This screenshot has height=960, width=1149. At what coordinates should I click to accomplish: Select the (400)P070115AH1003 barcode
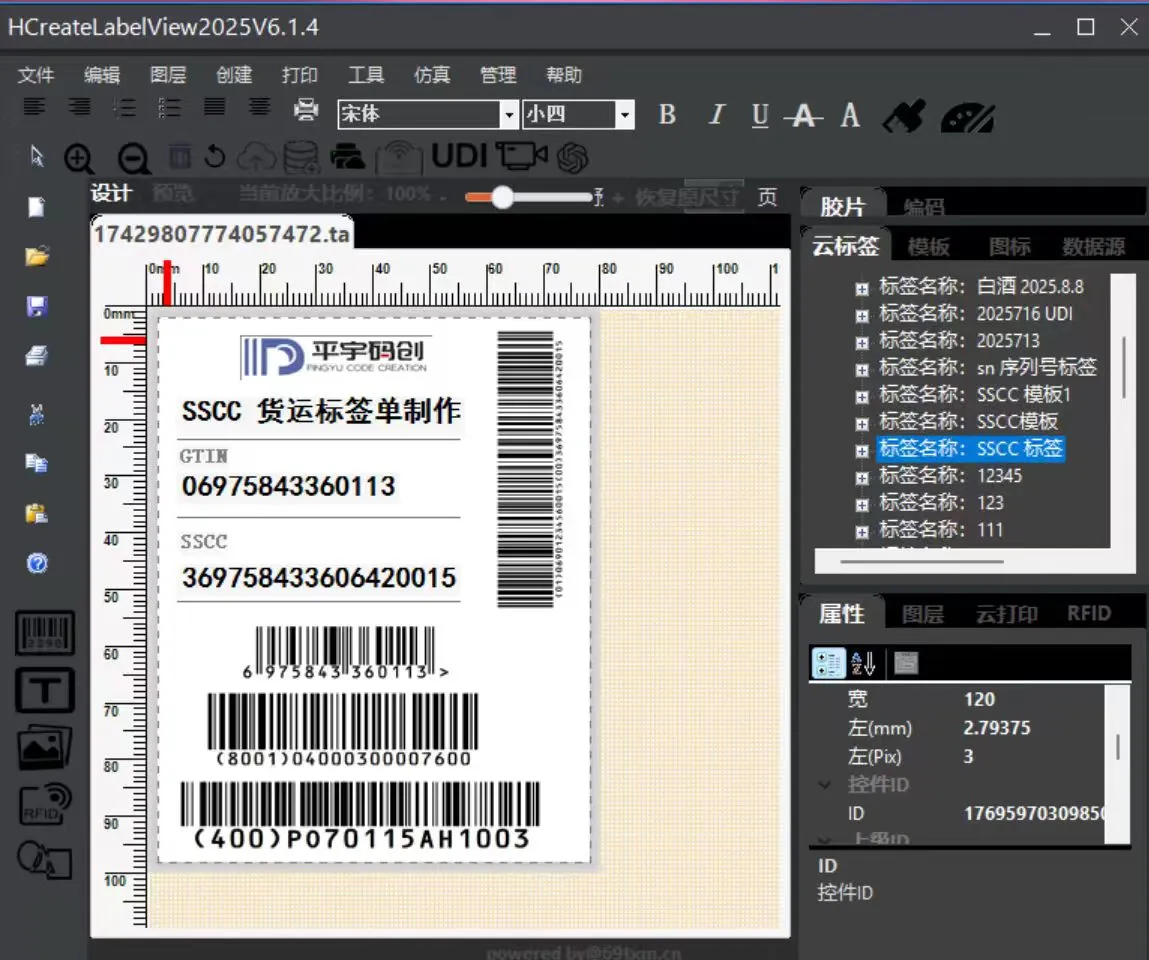(x=361, y=815)
